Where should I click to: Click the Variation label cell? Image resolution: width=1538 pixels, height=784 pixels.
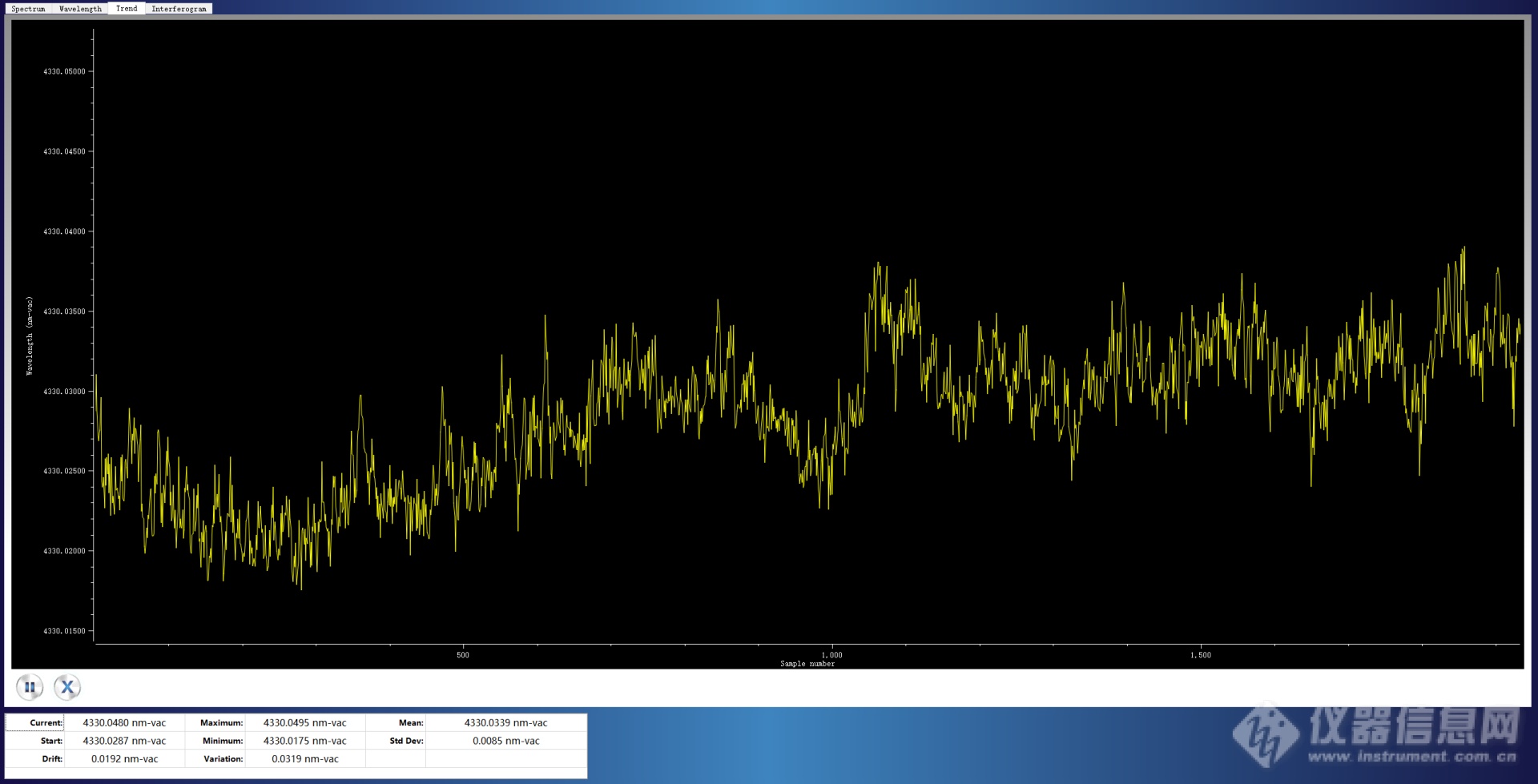tap(215, 759)
